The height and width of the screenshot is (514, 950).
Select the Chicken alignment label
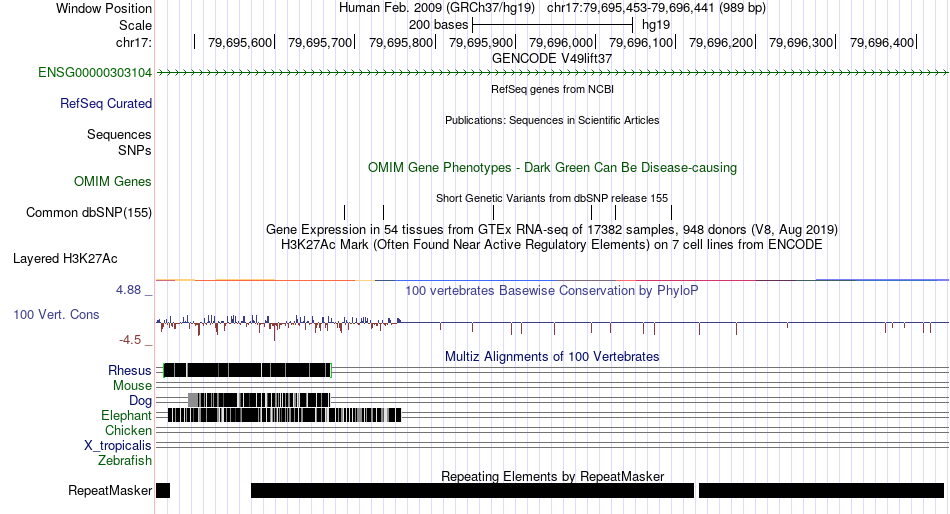click(128, 430)
